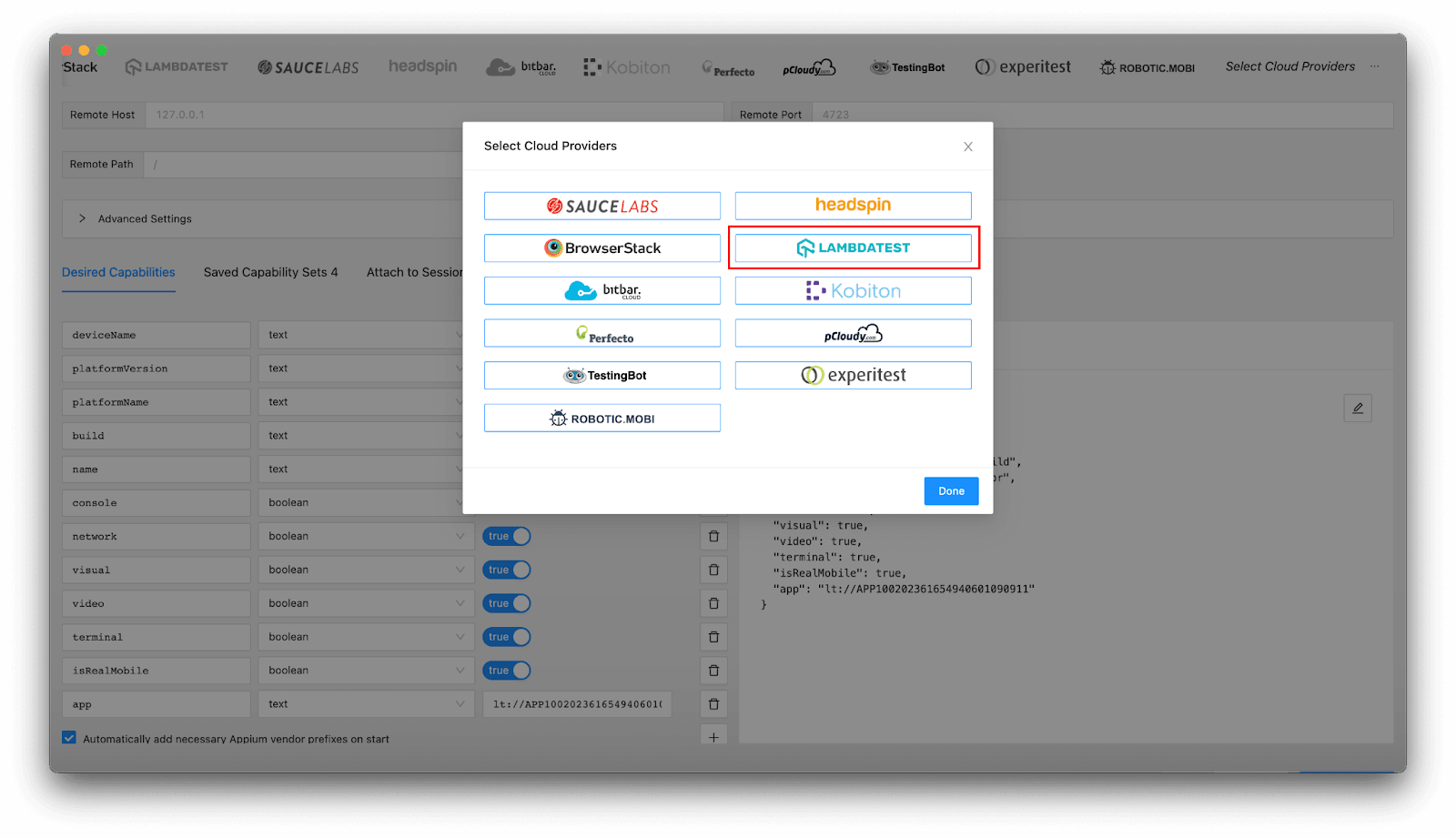The image size is (1456, 838).
Task: Click the Done button
Action: pyautogui.click(x=950, y=490)
